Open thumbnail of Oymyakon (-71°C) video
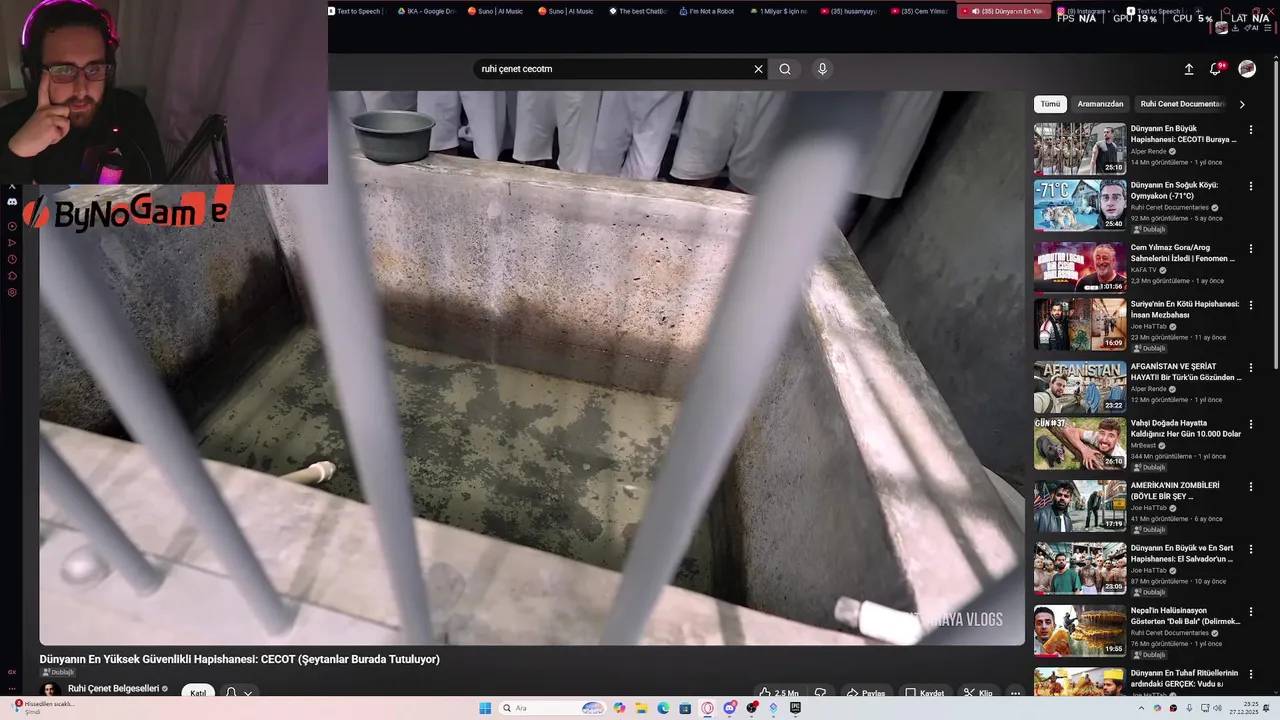The height and width of the screenshot is (720, 1280). pos(1080,205)
